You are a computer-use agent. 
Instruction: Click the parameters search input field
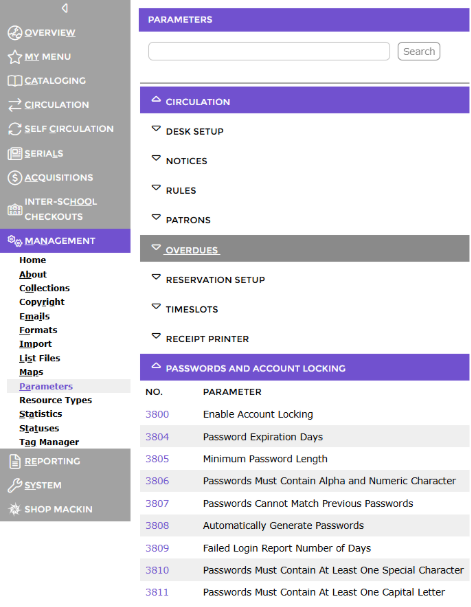pyautogui.click(x=269, y=51)
